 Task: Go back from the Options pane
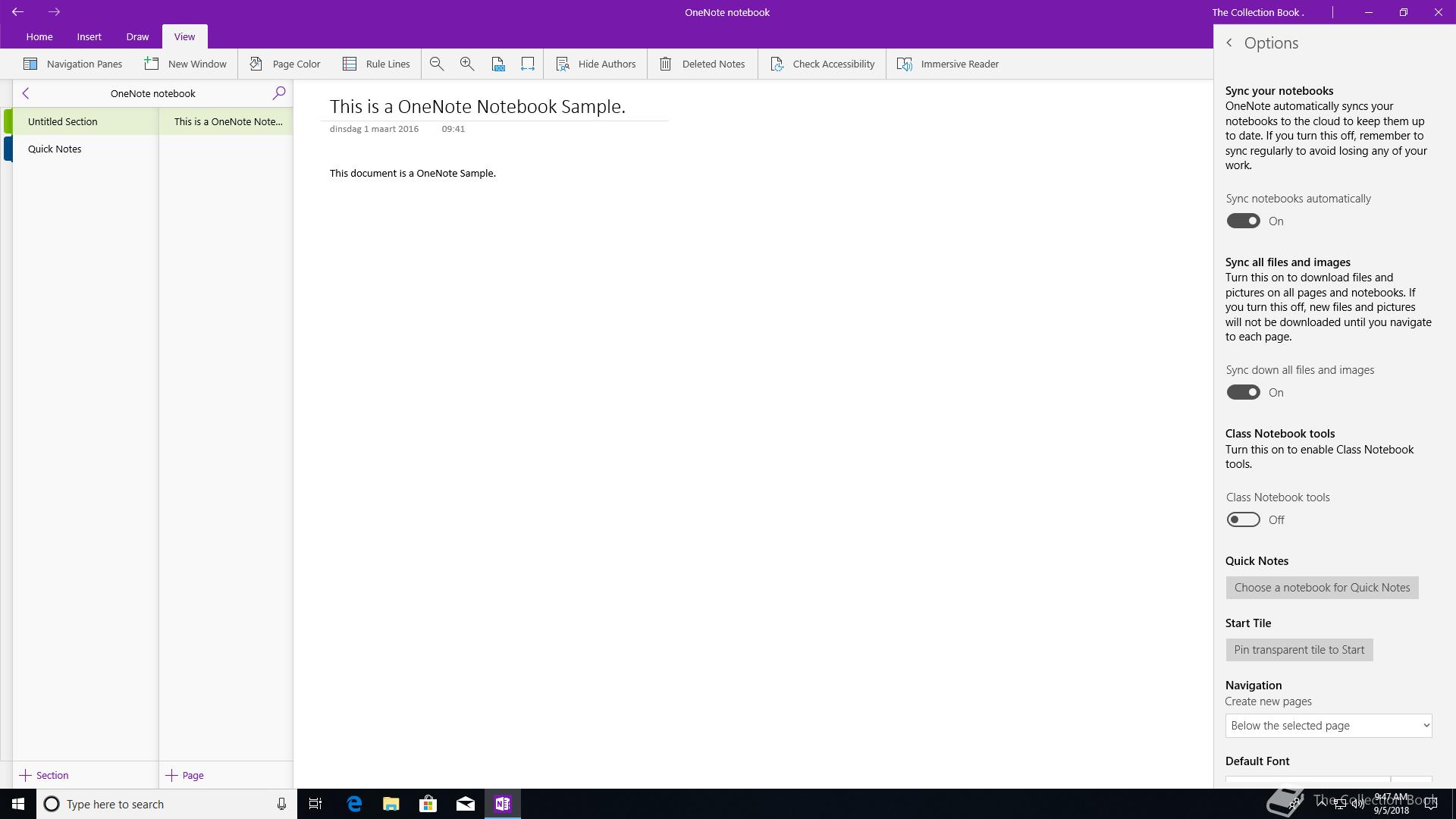[x=1229, y=43]
